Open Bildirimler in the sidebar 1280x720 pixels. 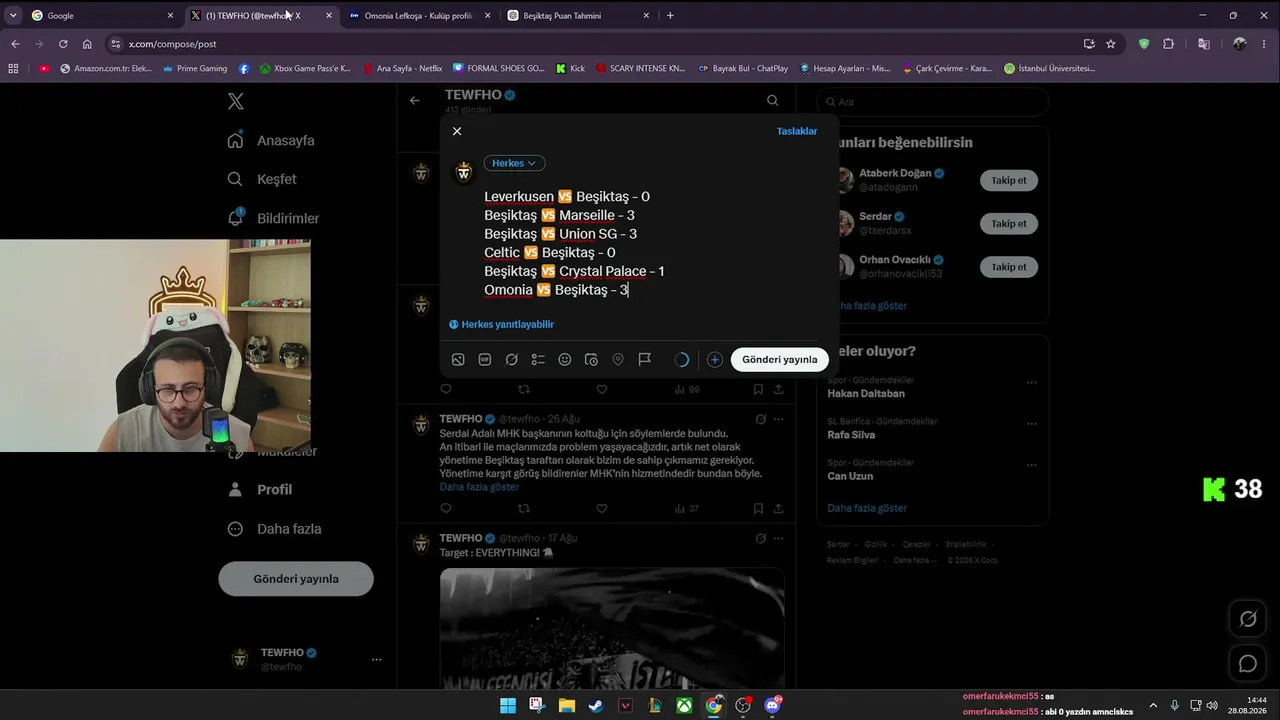point(274,219)
